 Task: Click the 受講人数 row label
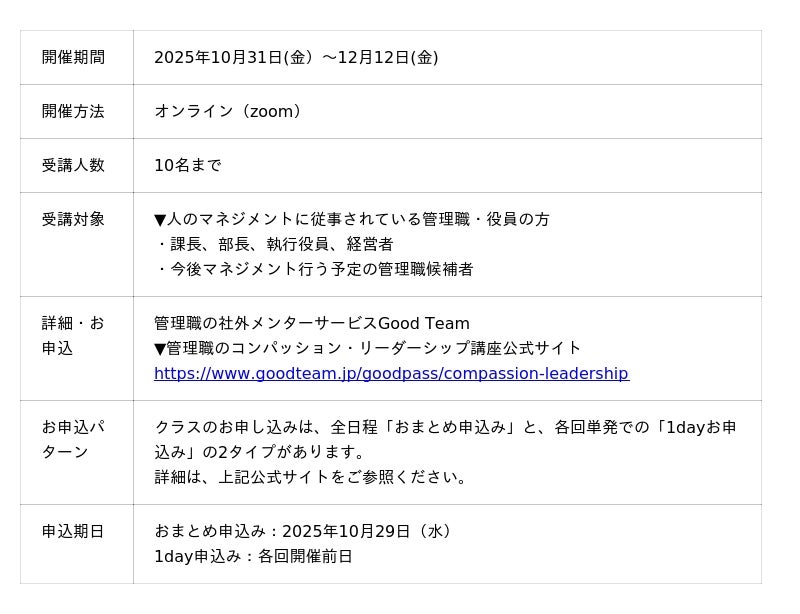73,166
